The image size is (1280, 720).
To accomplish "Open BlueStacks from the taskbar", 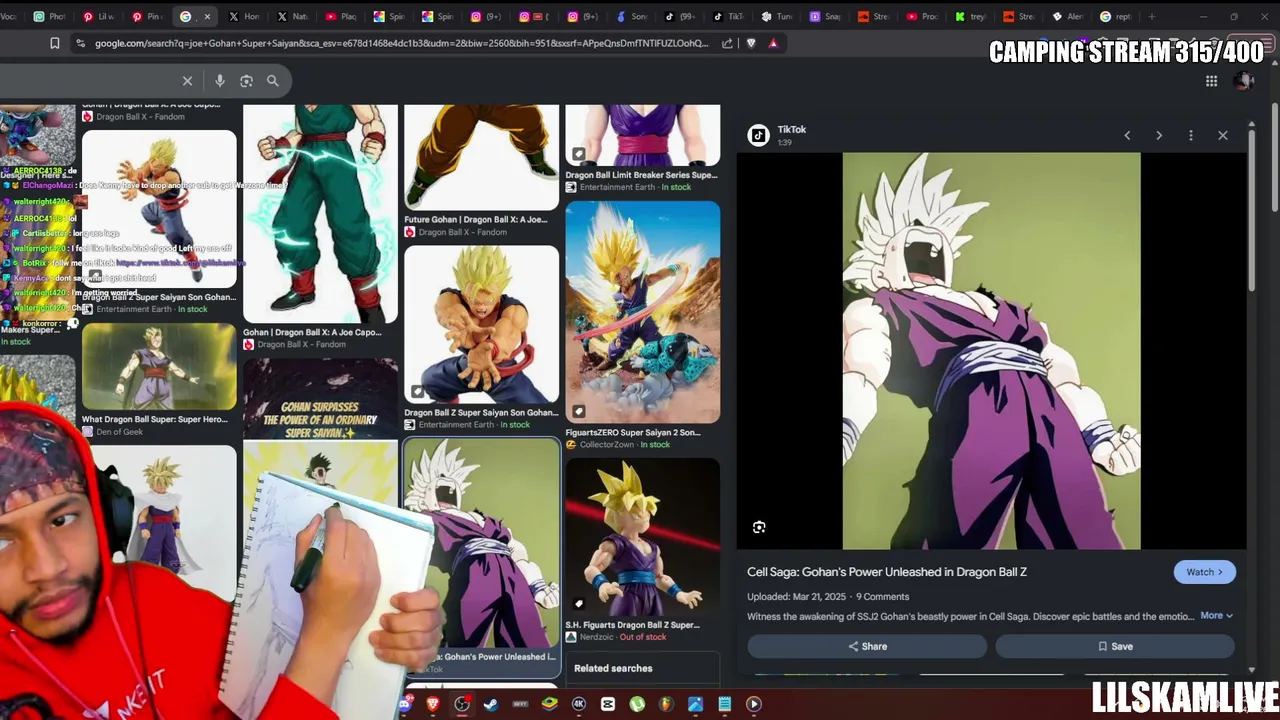I will [549, 704].
